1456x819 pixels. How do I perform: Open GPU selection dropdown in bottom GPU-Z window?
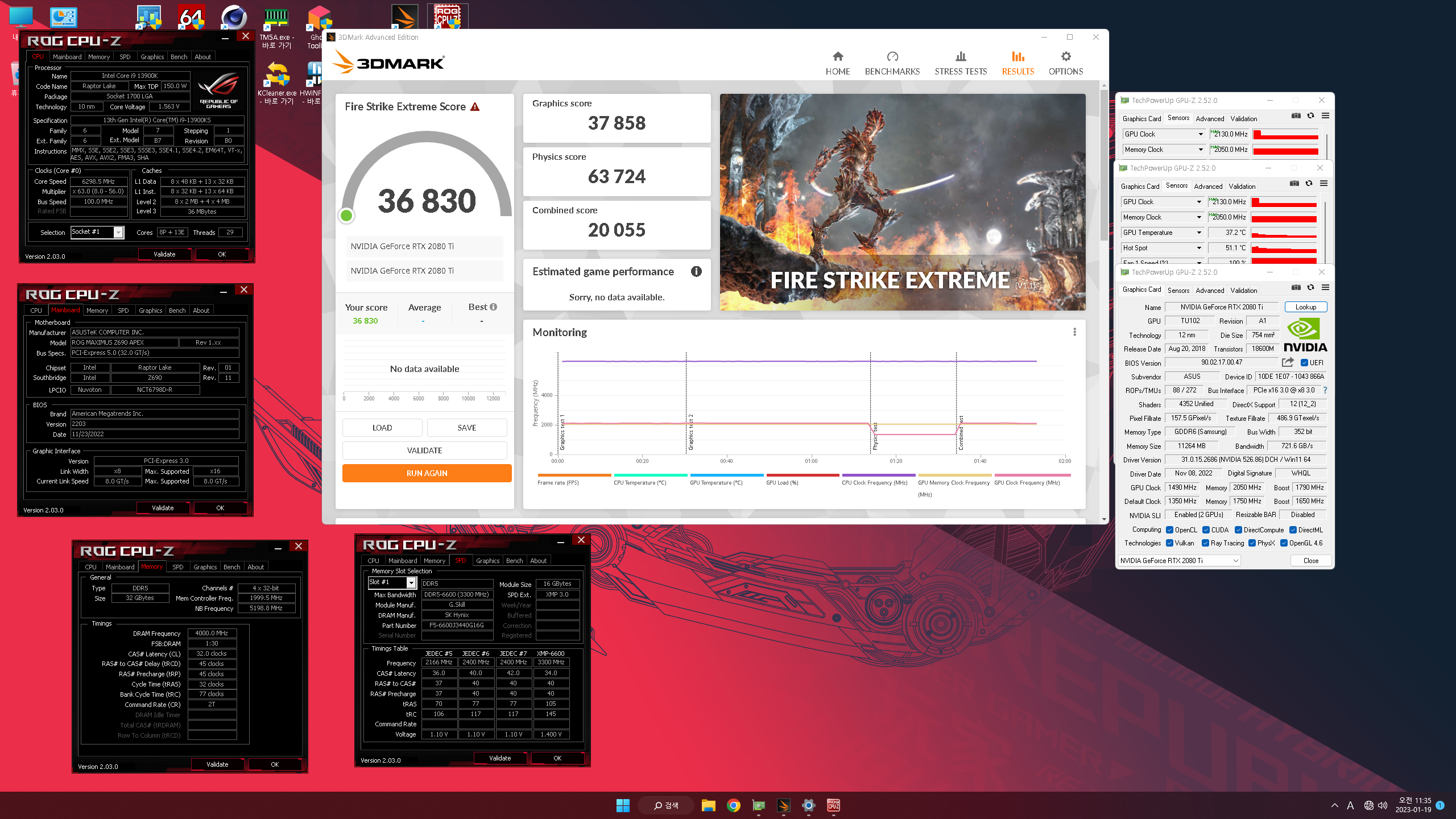pos(1179,561)
